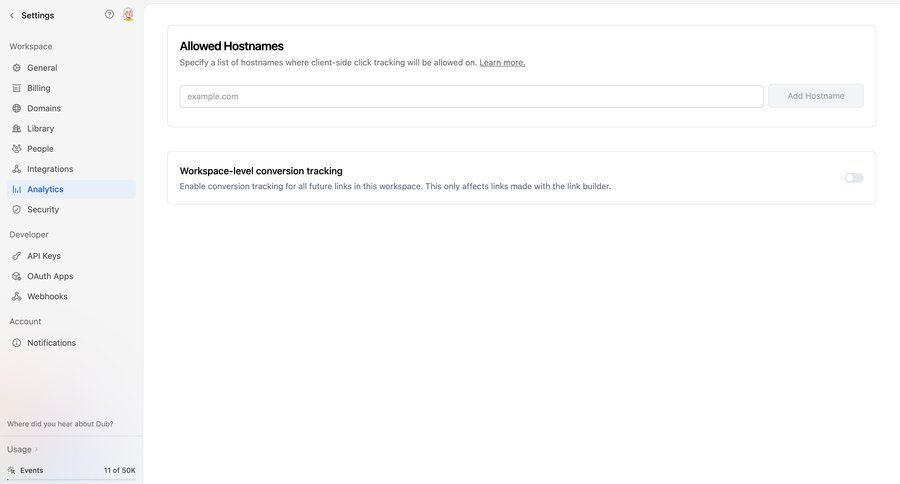The height and width of the screenshot is (484, 900).
Task: Click the Billing receipt icon
Action: 17,88
